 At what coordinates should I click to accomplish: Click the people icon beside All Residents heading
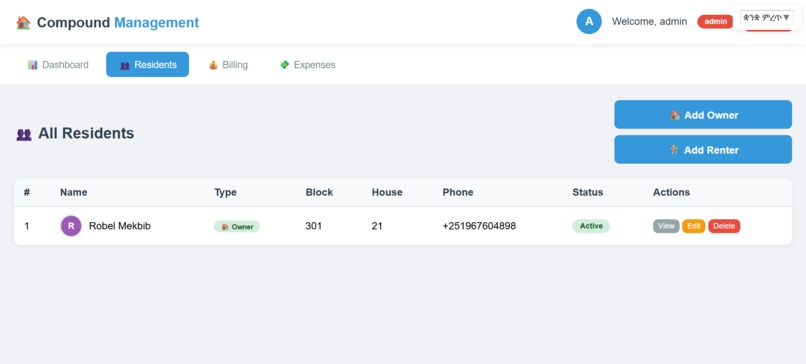pos(24,135)
